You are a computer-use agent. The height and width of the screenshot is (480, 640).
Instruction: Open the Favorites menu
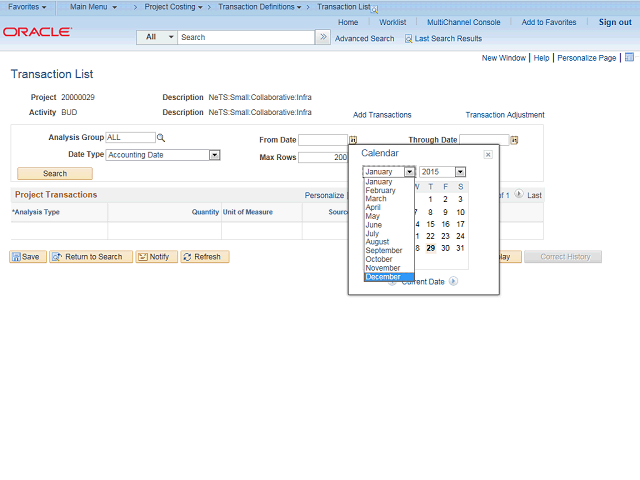pos(27,7)
